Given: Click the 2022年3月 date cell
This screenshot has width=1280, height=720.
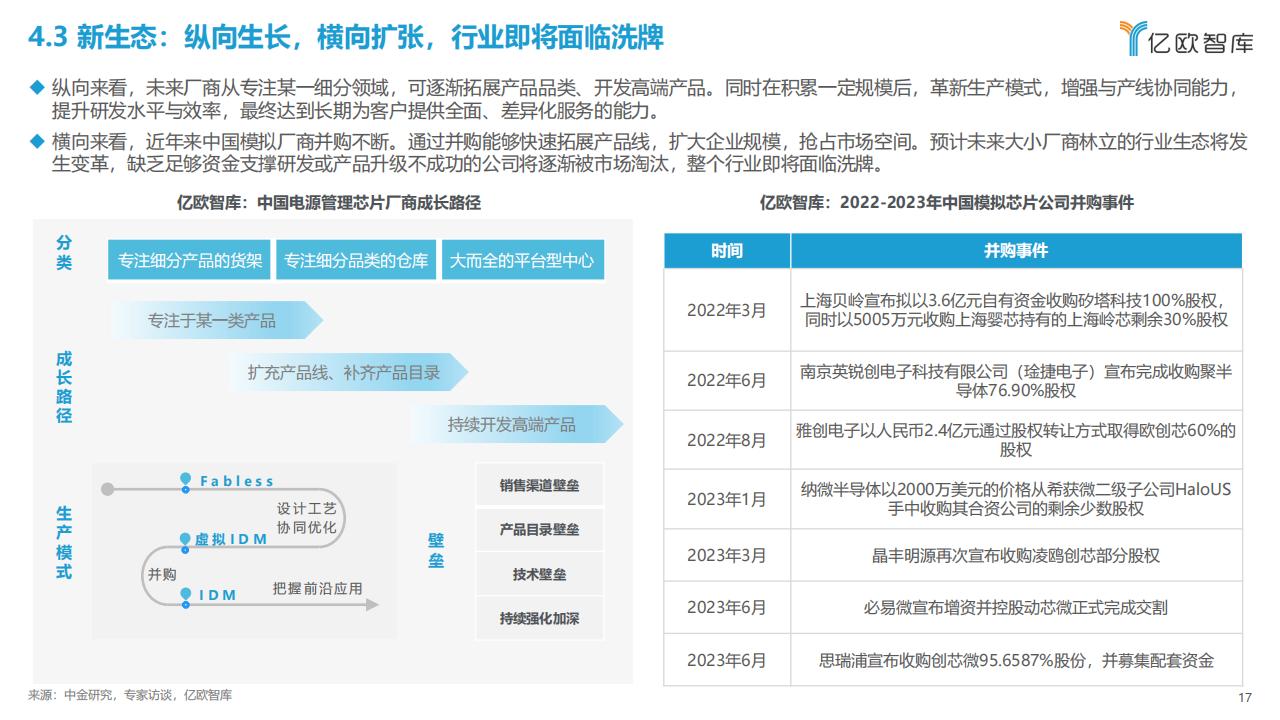Looking at the screenshot, I should coord(727,310).
